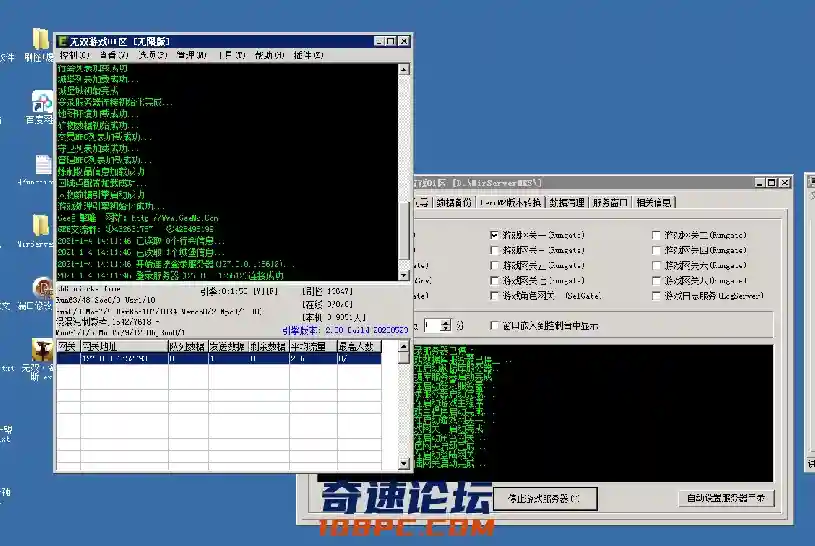Uncheck 游戏网关一 (Rungate) checkbox

(494, 236)
